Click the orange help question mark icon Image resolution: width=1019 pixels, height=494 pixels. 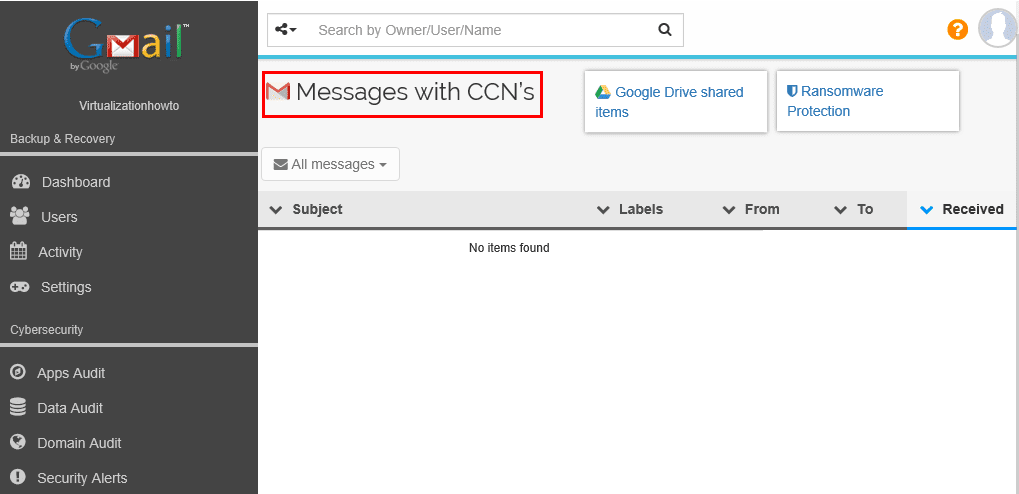tap(957, 30)
